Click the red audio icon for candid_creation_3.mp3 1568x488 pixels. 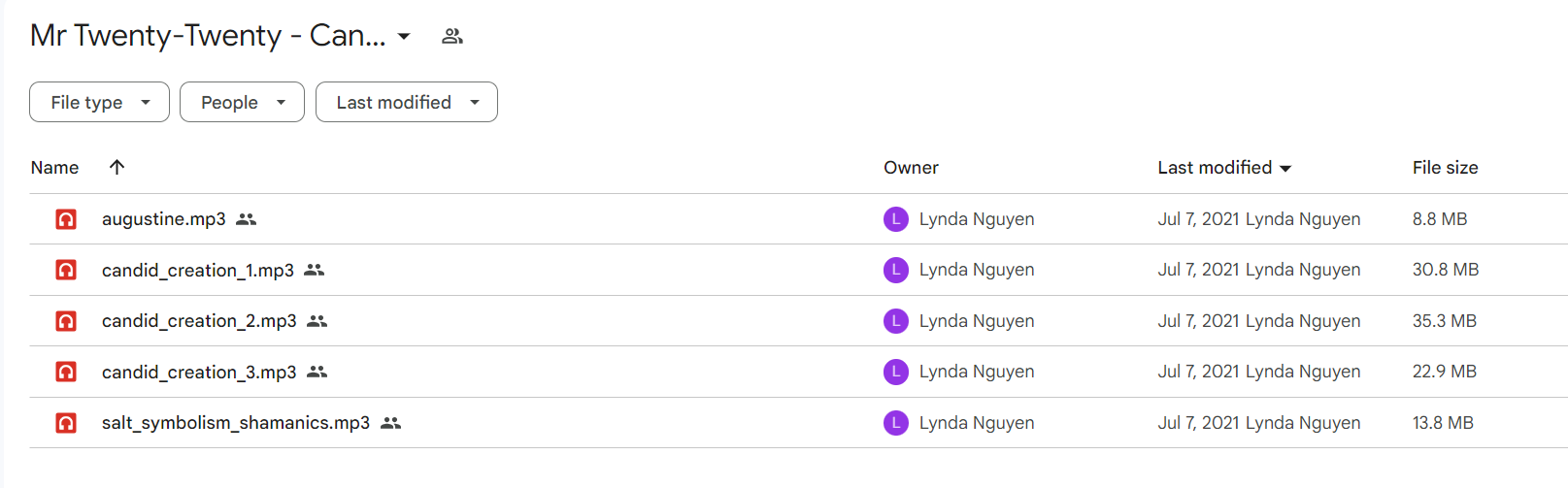click(66, 372)
